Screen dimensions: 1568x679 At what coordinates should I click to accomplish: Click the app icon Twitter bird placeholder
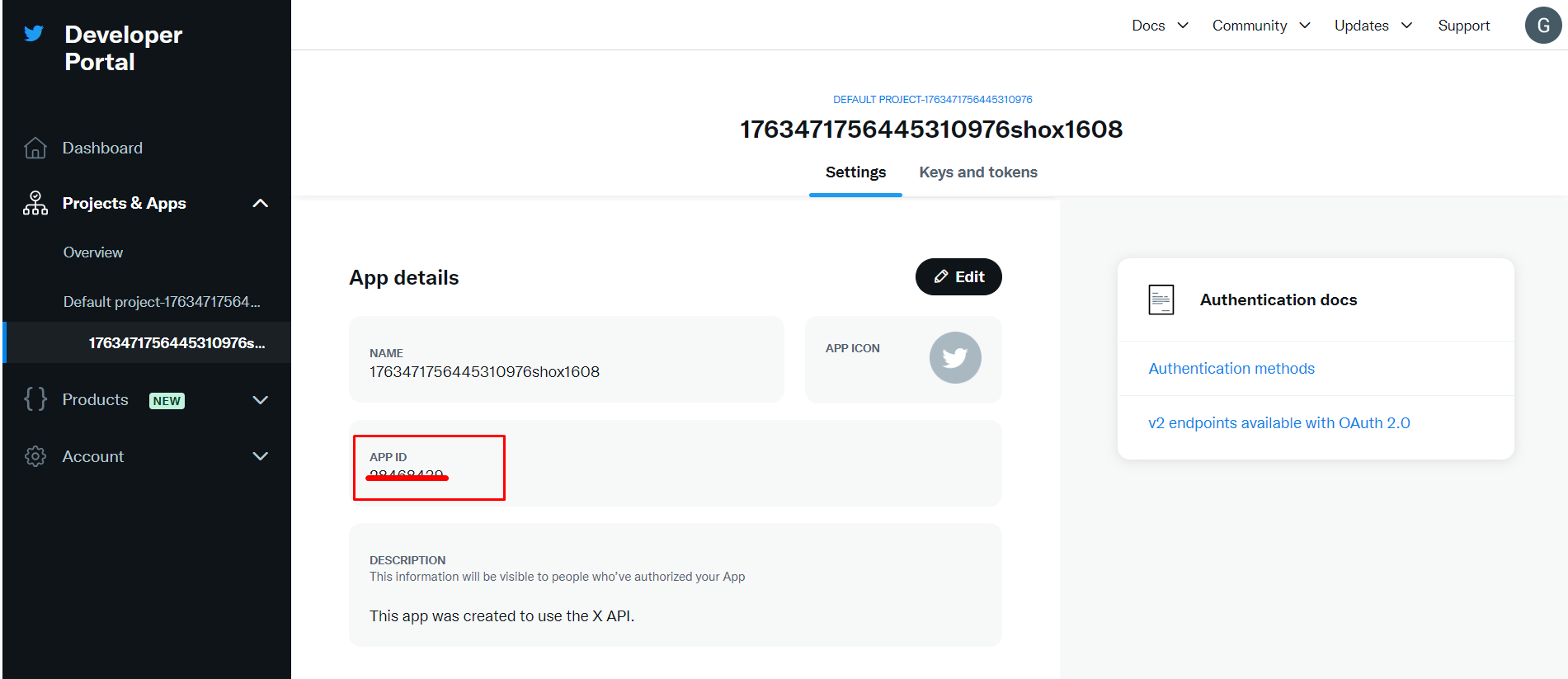tap(955, 358)
